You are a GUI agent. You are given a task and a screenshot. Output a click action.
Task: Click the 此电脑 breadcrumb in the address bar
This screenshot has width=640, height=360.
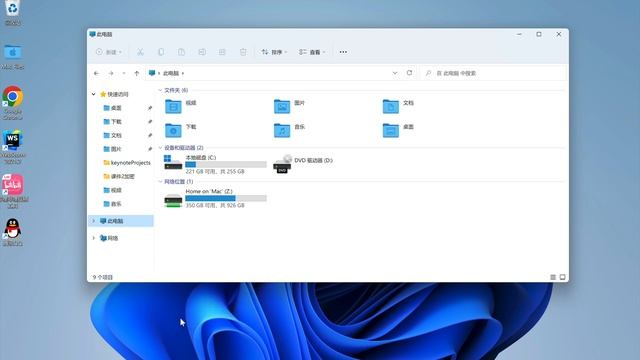tap(171, 73)
